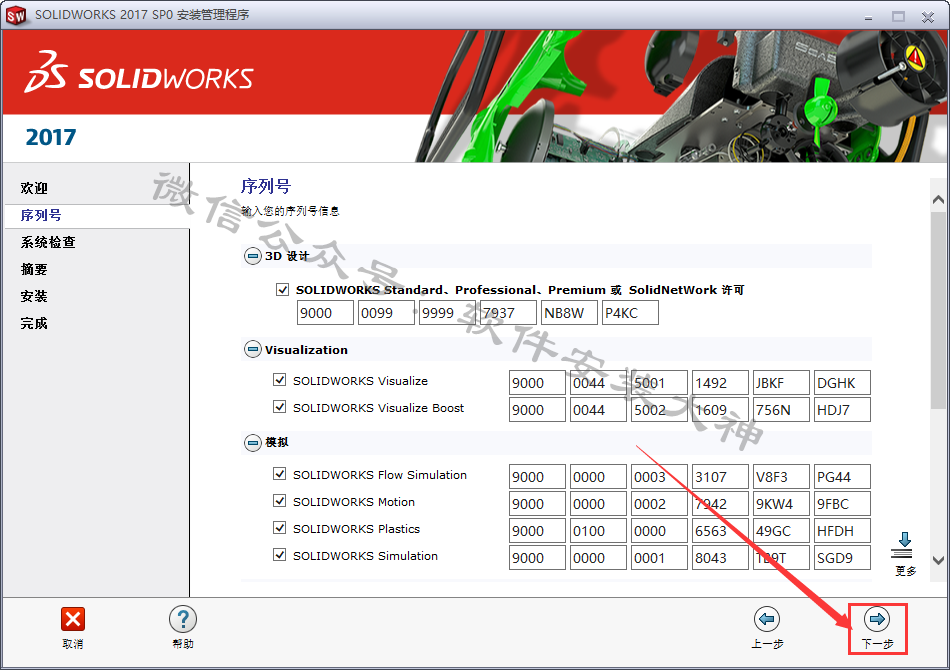The height and width of the screenshot is (670, 950).
Task: Collapse the 模拟 (Simulation) section
Action: click(253, 443)
